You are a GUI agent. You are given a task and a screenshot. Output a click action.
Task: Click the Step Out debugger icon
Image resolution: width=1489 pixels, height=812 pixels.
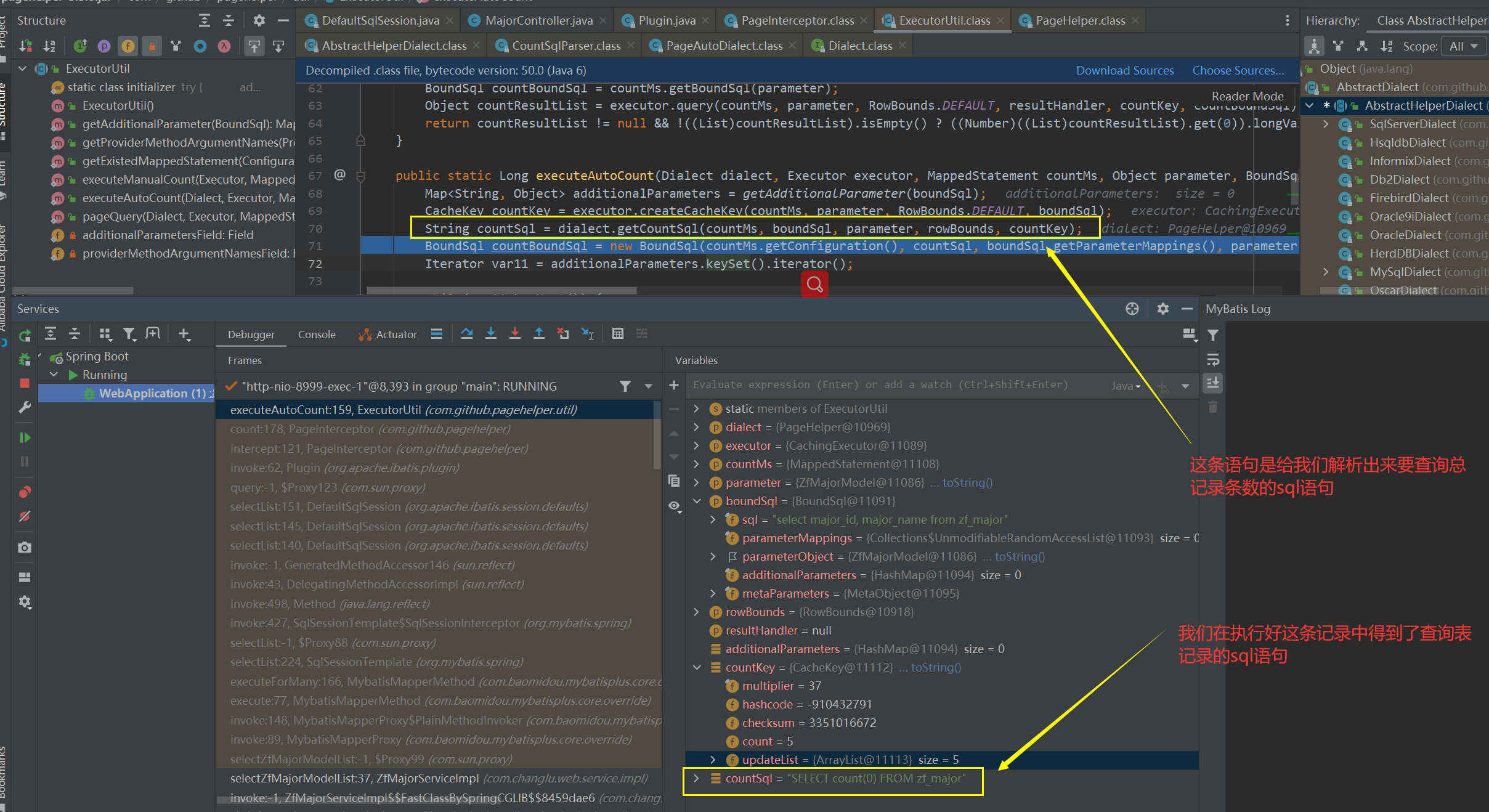(x=538, y=334)
